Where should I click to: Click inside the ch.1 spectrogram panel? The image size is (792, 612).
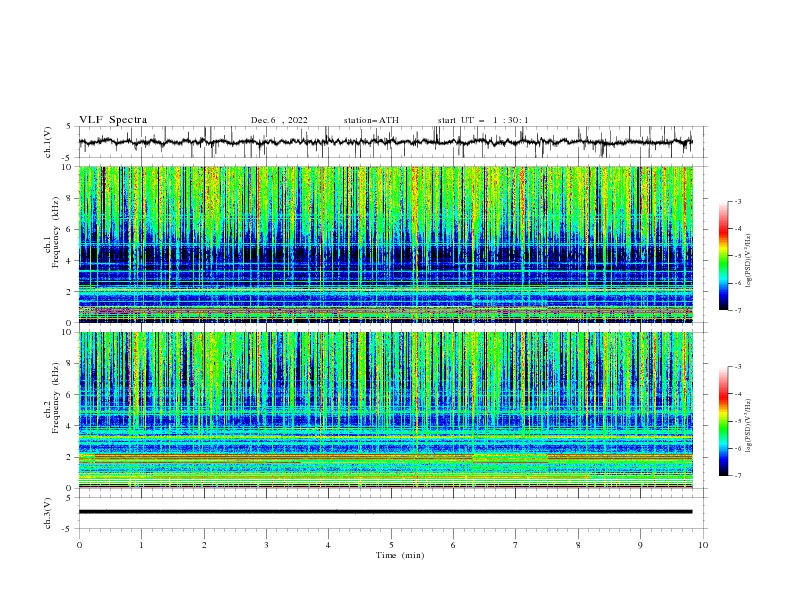tap(386, 244)
